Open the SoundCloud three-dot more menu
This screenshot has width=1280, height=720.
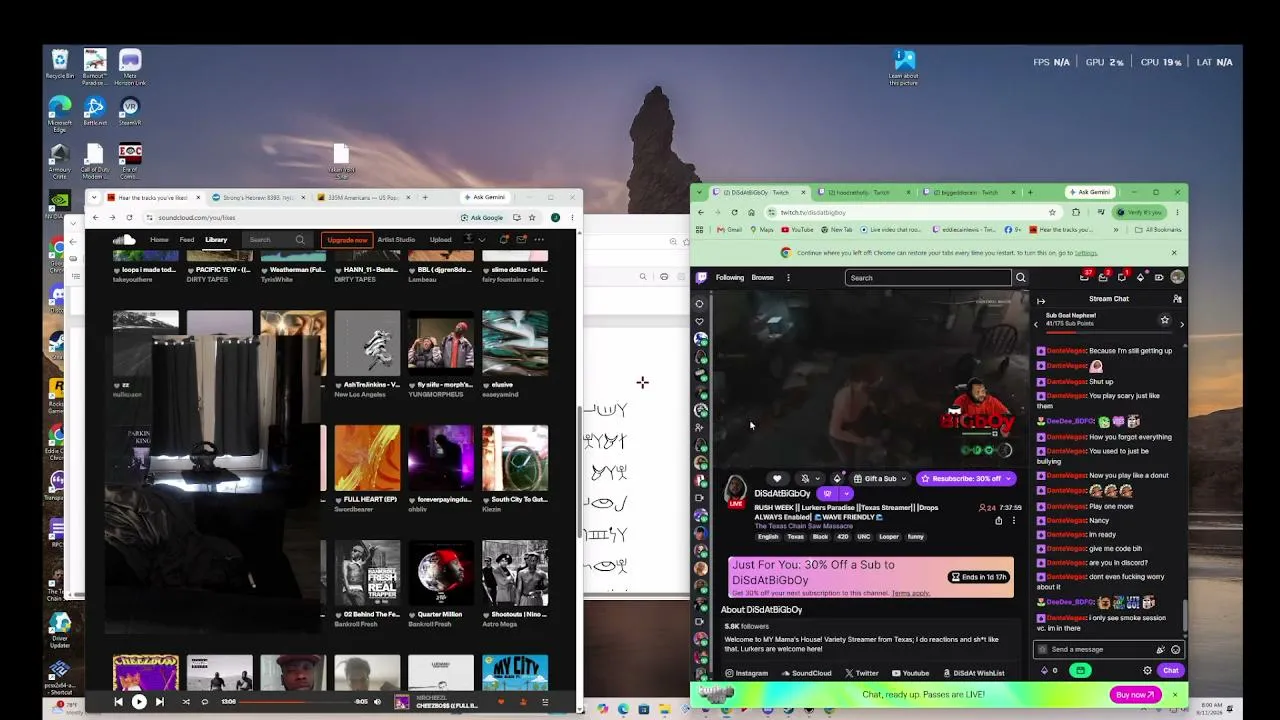(x=539, y=240)
